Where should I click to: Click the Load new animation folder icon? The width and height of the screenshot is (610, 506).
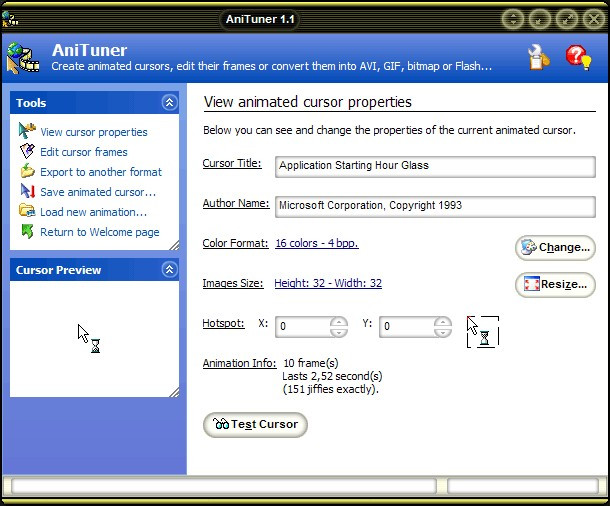click(x=27, y=211)
